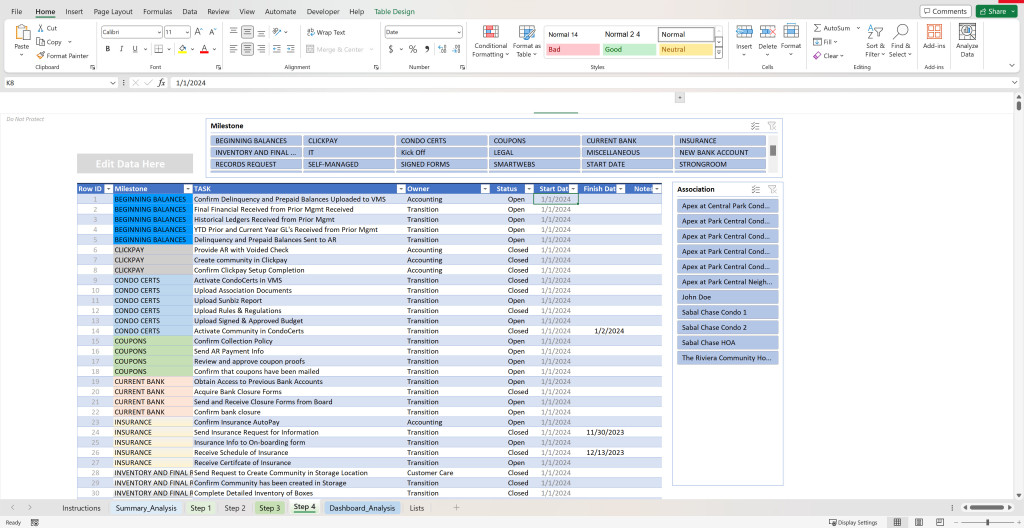Cut the selection with the scissors icon

[x=40, y=28]
